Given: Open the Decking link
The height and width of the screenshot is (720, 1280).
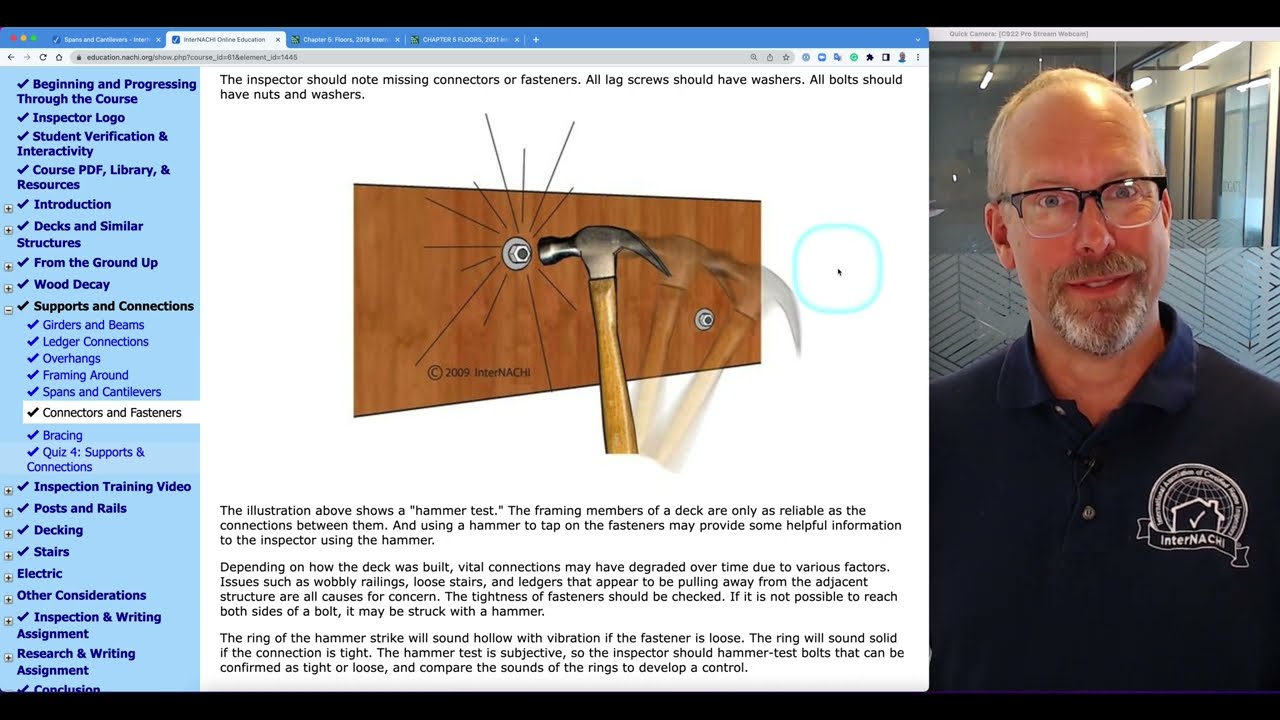Looking at the screenshot, I should click(x=58, y=530).
